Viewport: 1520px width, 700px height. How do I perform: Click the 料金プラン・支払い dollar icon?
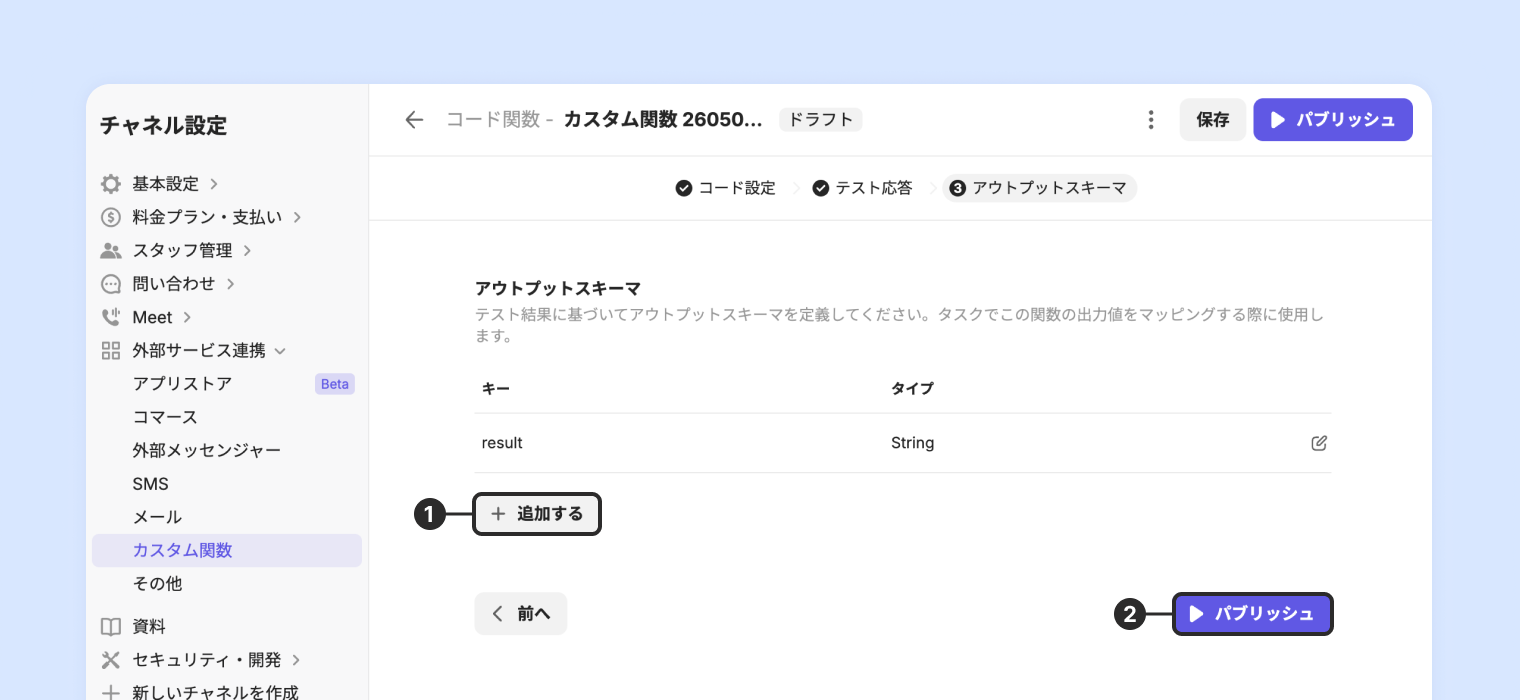[x=111, y=217]
